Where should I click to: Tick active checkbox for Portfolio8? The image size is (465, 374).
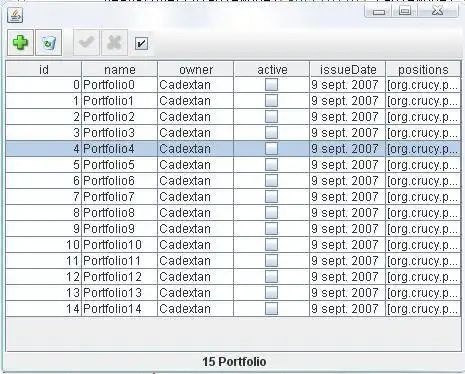coord(271,213)
